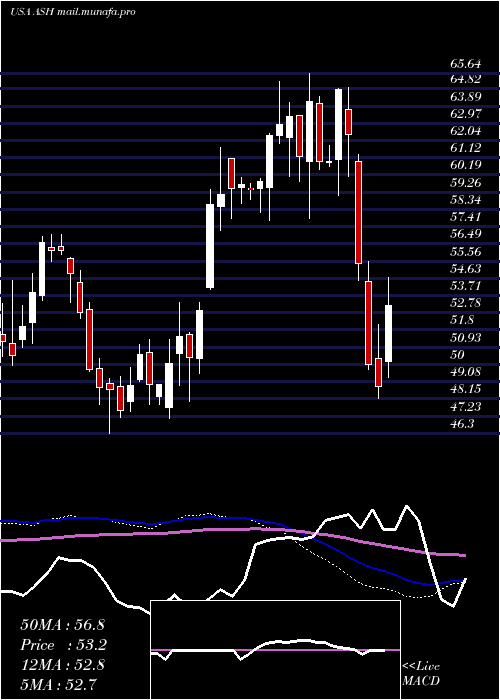The width and height of the screenshot is (500, 700).
Task: Select the 59.26 price level
Action: 466,183
